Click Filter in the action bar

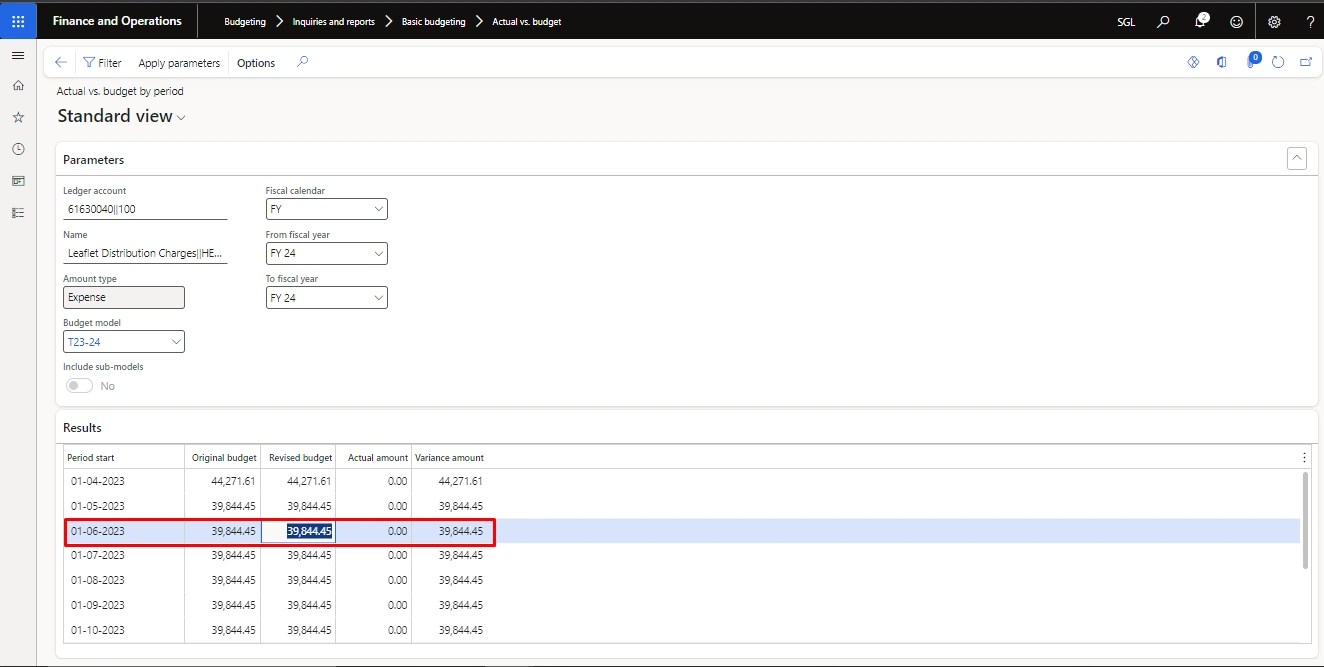click(x=102, y=62)
